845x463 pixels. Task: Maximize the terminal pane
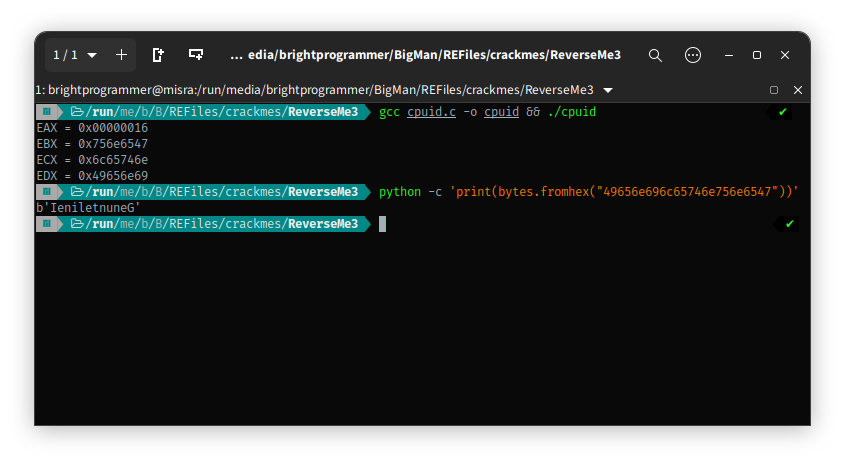pos(774,89)
